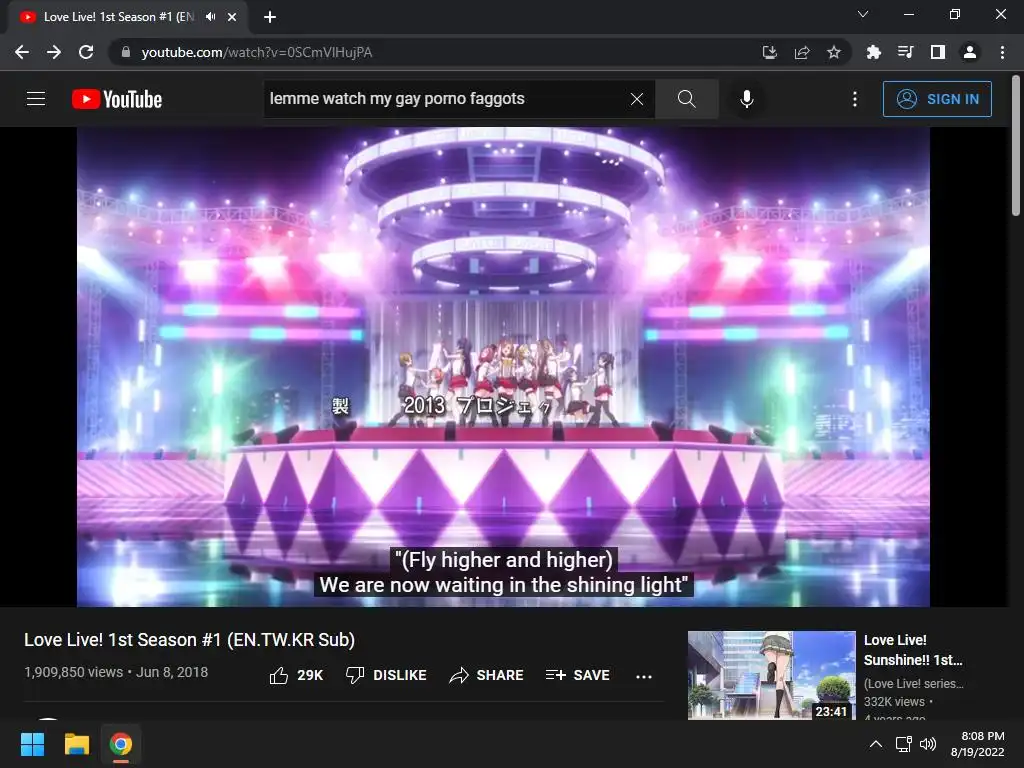Open Love Live! Sunshine!! 1st title link
The image size is (1024, 768).
point(913,650)
